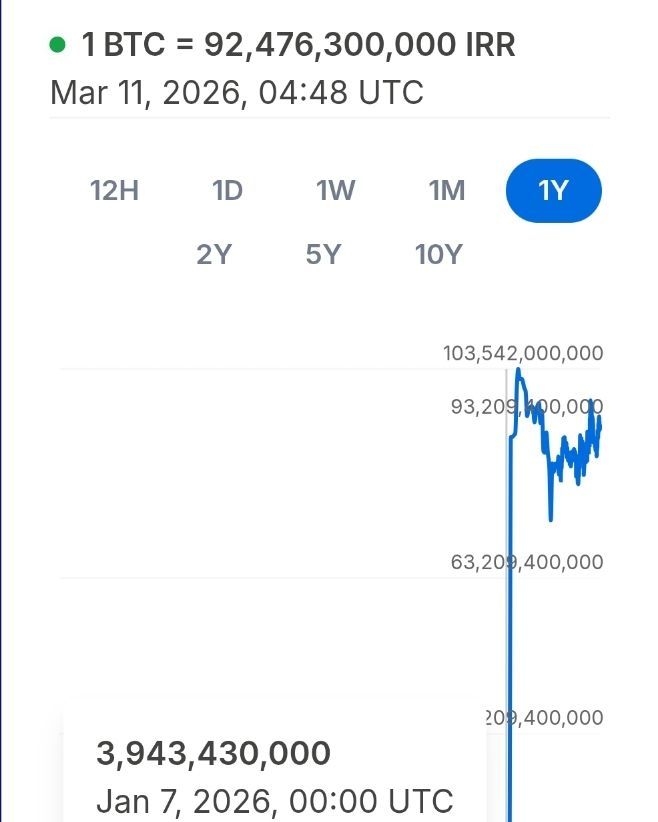Open the 10Y chart history
This screenshot has height=822, width=658.
tap(438, 254)
